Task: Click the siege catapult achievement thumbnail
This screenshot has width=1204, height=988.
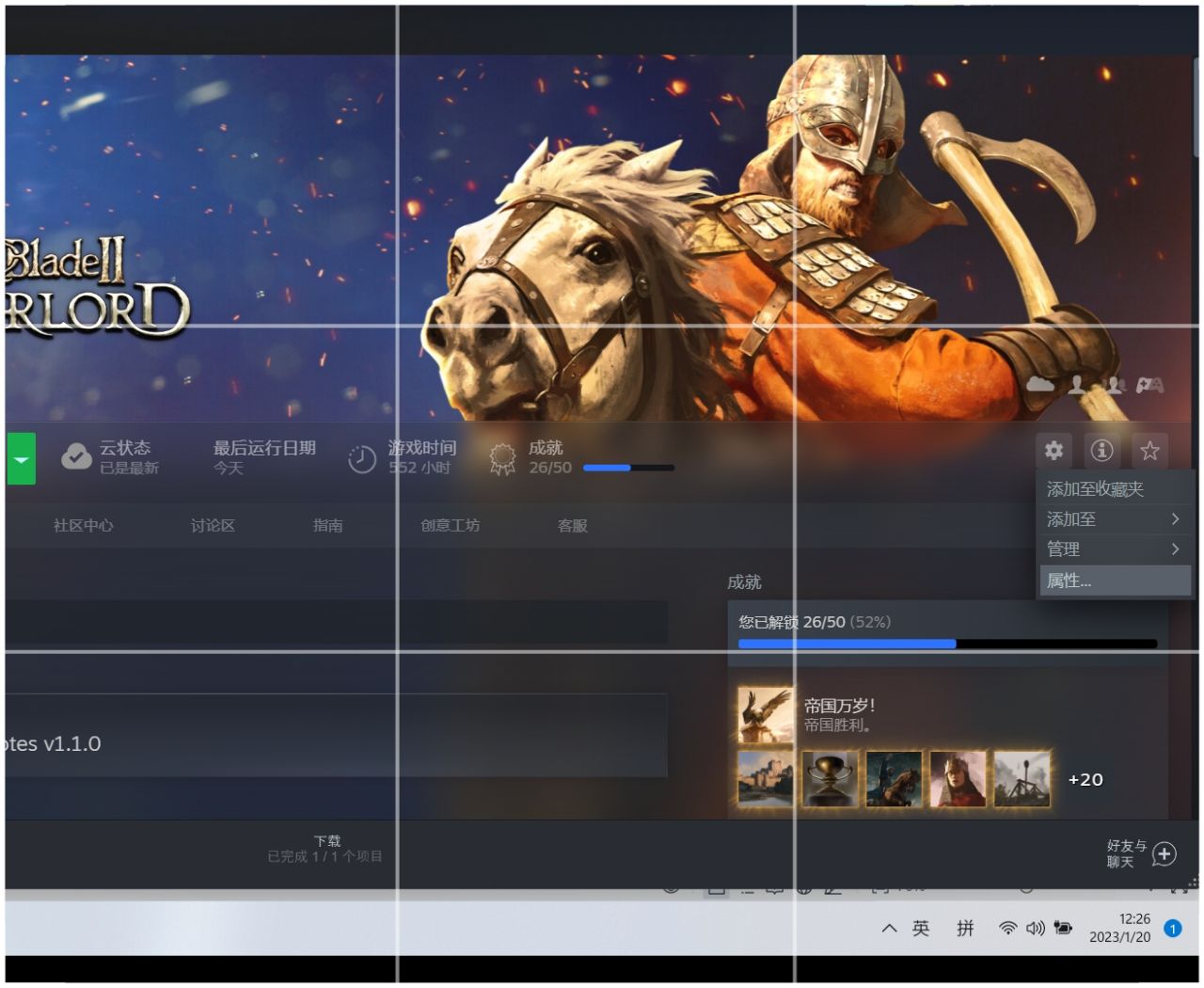Action: click(x=1022, y=779)
